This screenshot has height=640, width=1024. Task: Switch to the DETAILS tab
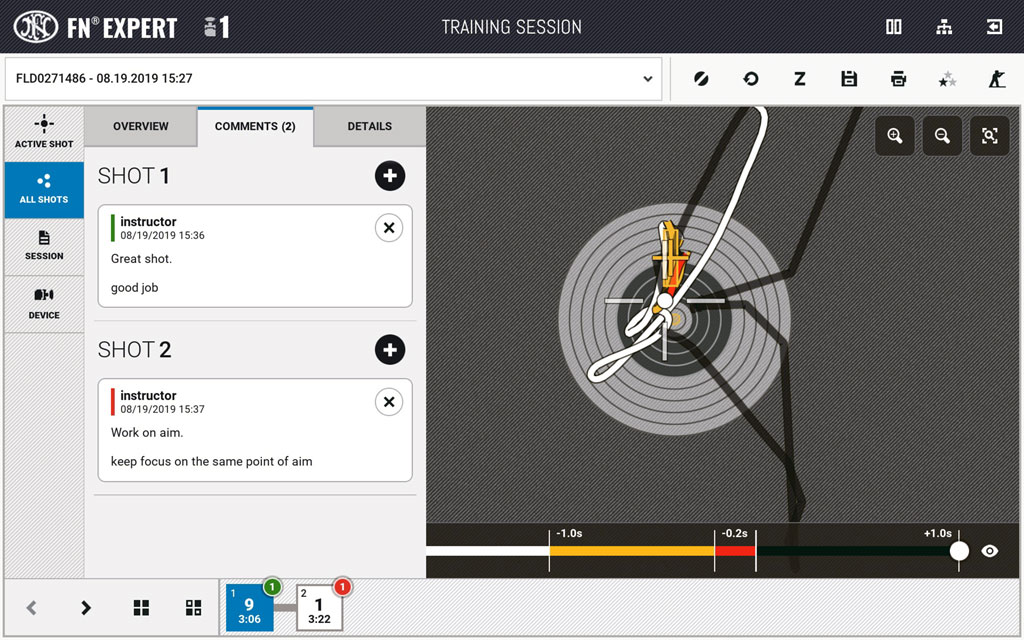tap(369, 126)
